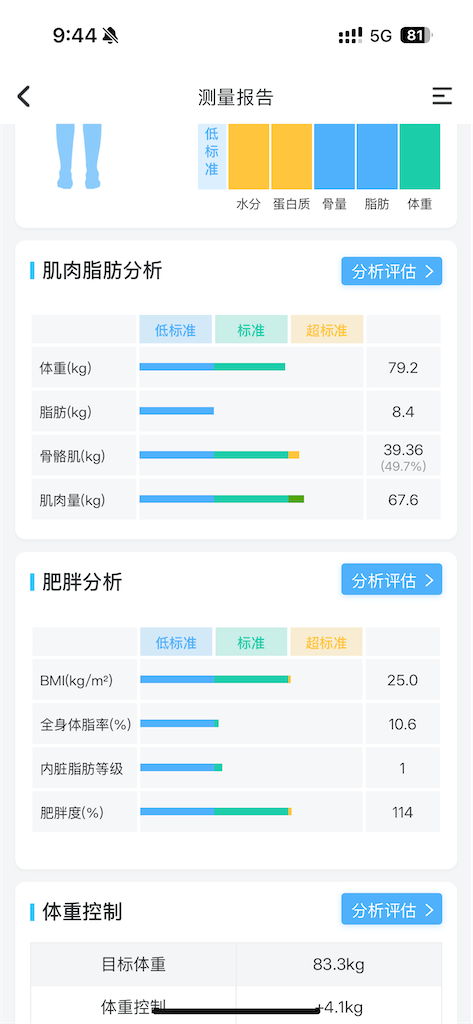Select the orange 蛋白质 bar
The image size is (473, 1024).
[291, 156]
